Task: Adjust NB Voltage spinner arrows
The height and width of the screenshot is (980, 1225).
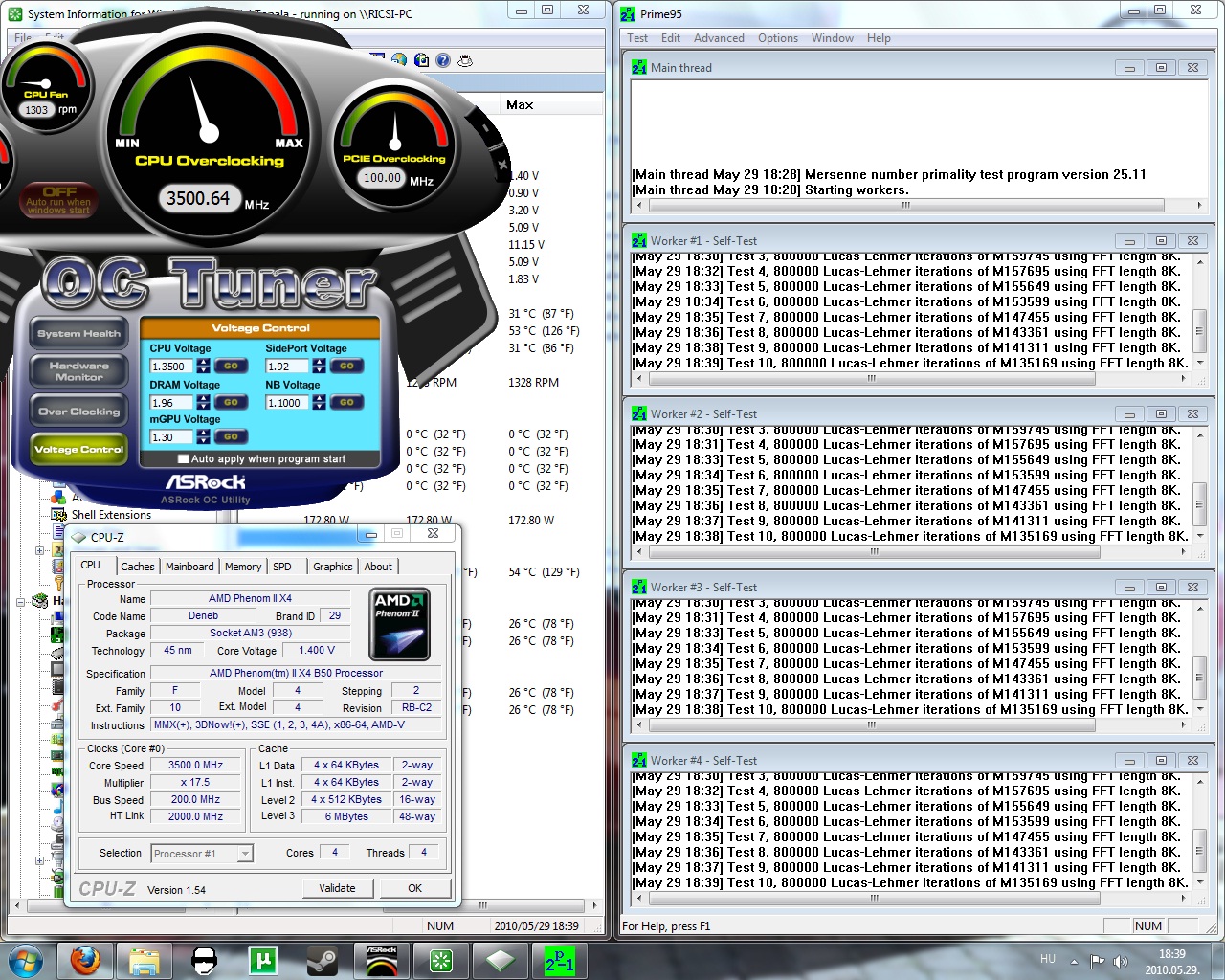Action: (319, 402)
